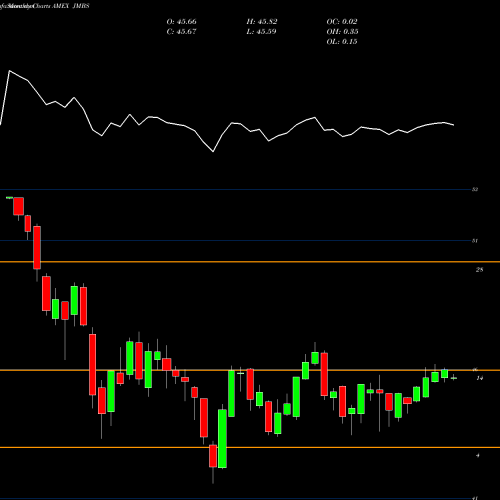This screenshot has height=500, width=500.
Task: Click the close price value C: 45.67
Action: [181, 32]
